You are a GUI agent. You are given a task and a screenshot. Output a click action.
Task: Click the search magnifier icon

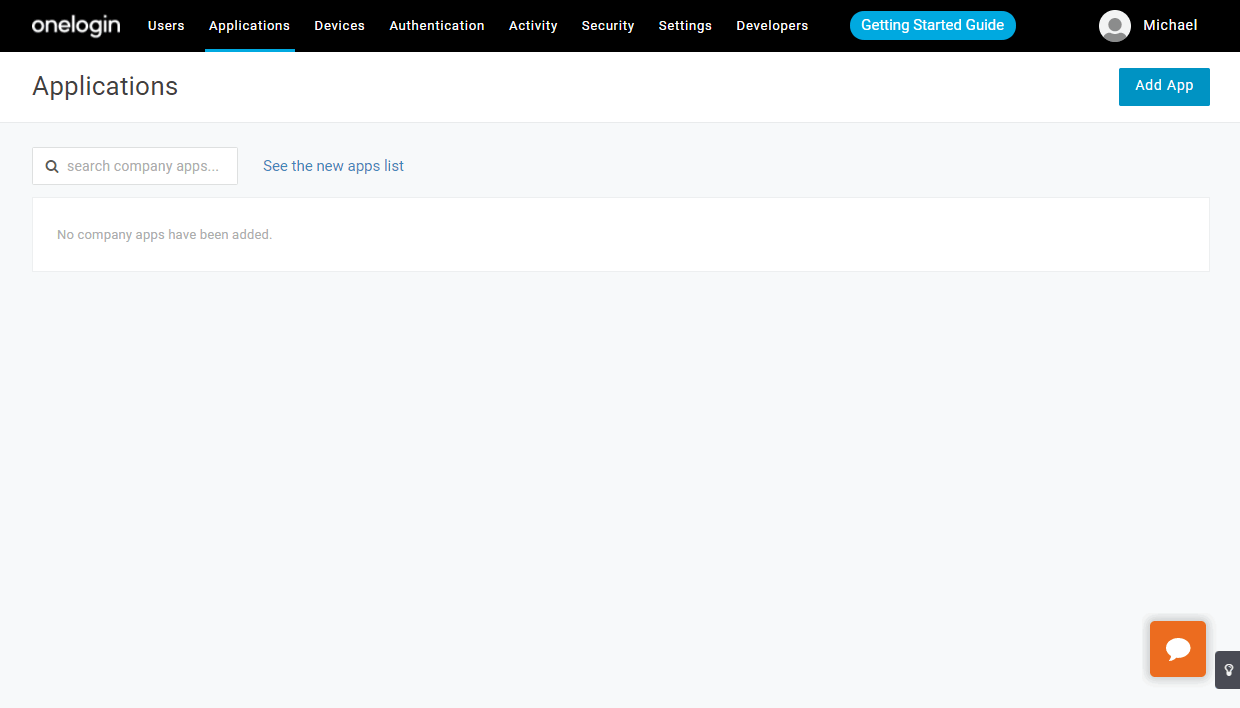52,166
